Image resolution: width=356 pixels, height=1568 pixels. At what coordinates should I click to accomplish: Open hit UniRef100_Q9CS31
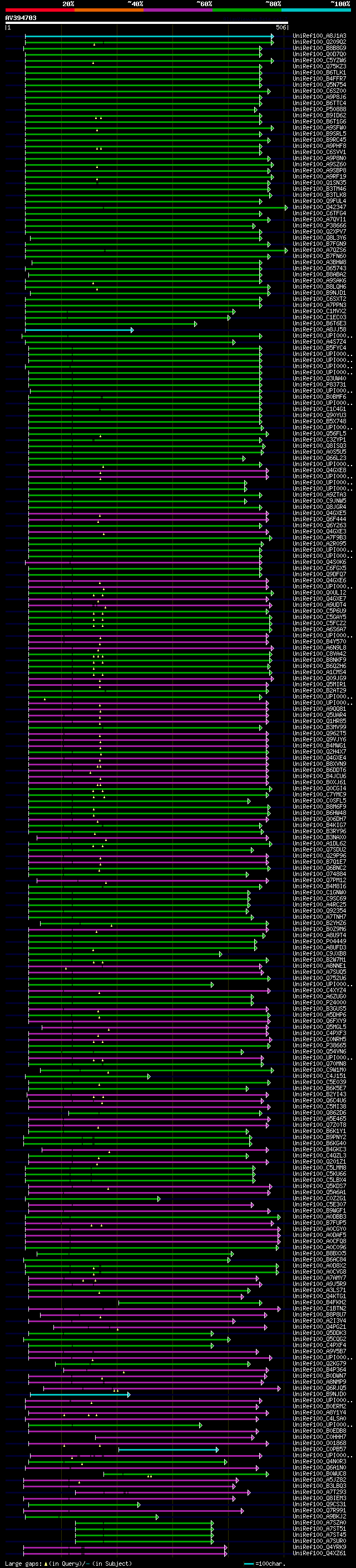coord(319,1504)
